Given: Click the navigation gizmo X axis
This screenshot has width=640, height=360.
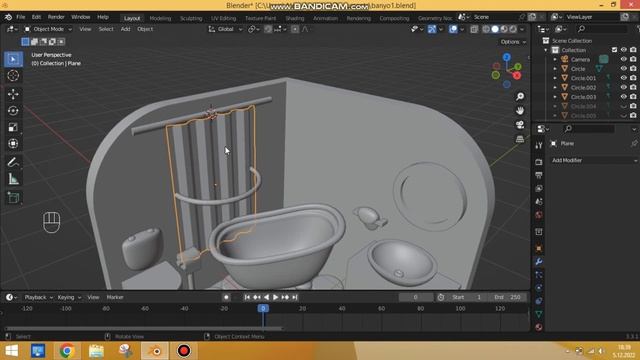Looking at the screenshot, I should pos(517,76).
